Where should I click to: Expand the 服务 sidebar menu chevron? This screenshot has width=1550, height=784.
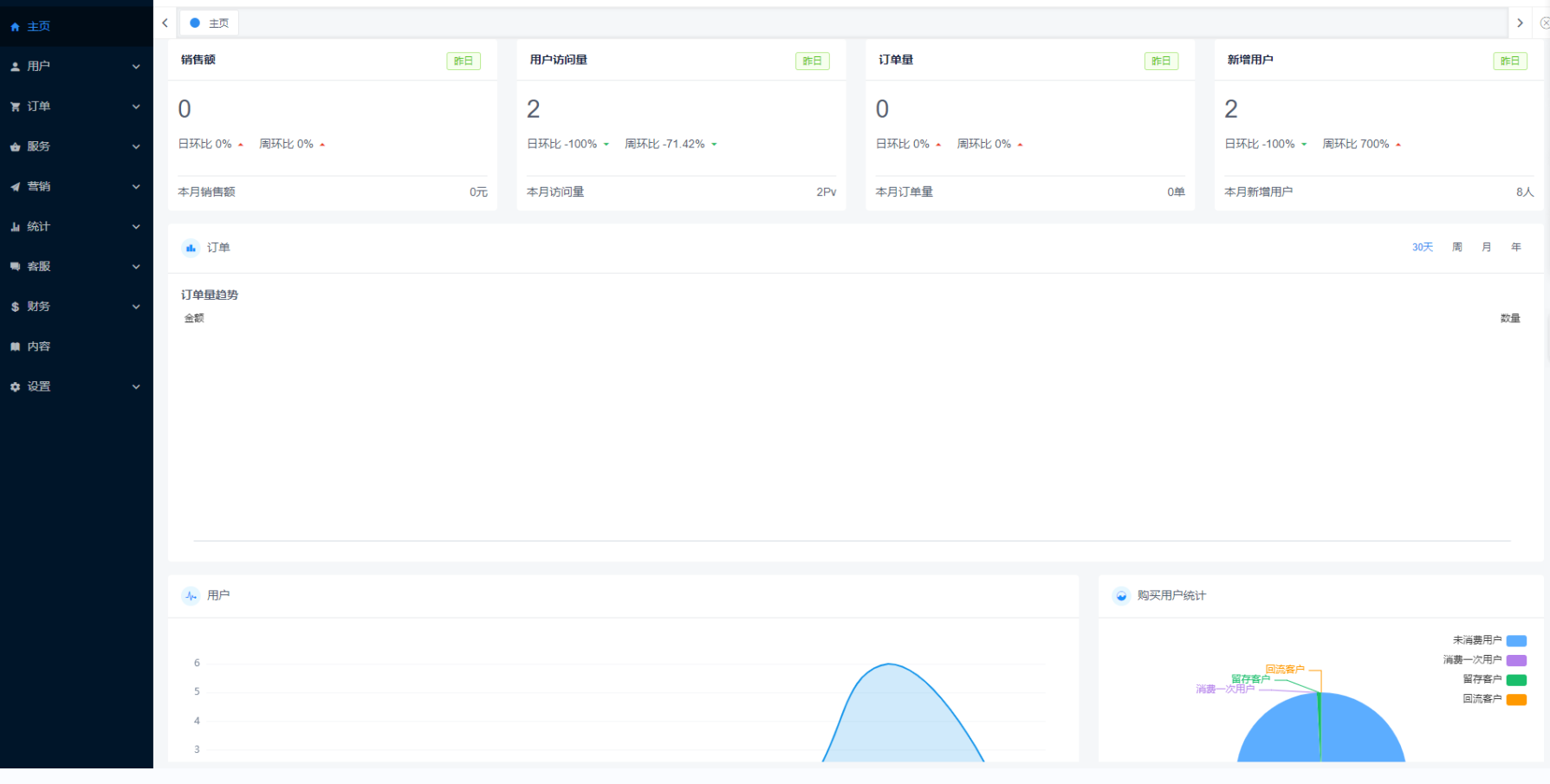tap(136, 146)
